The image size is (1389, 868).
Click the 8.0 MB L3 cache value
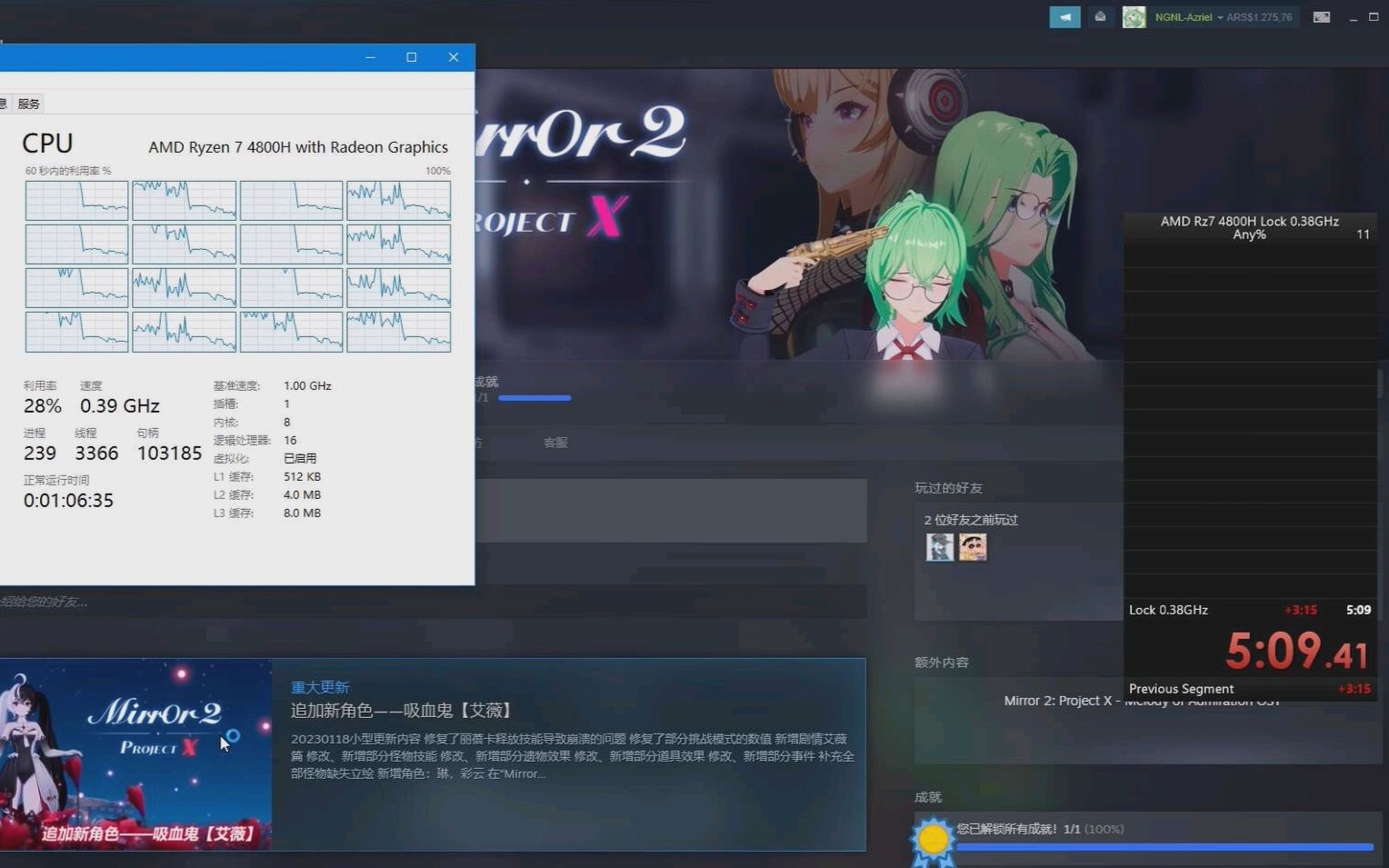pos(302,513)
